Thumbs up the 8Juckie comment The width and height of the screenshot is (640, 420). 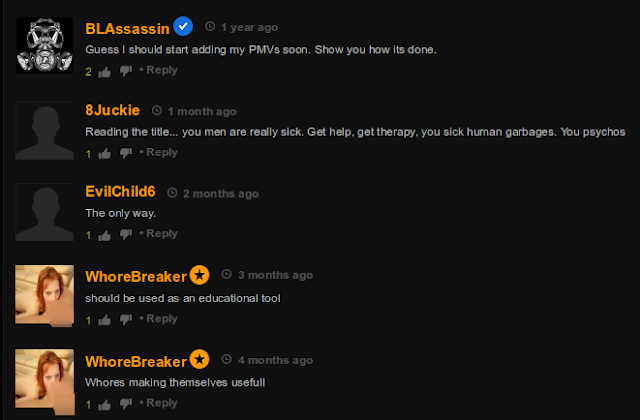pos(104,154)
